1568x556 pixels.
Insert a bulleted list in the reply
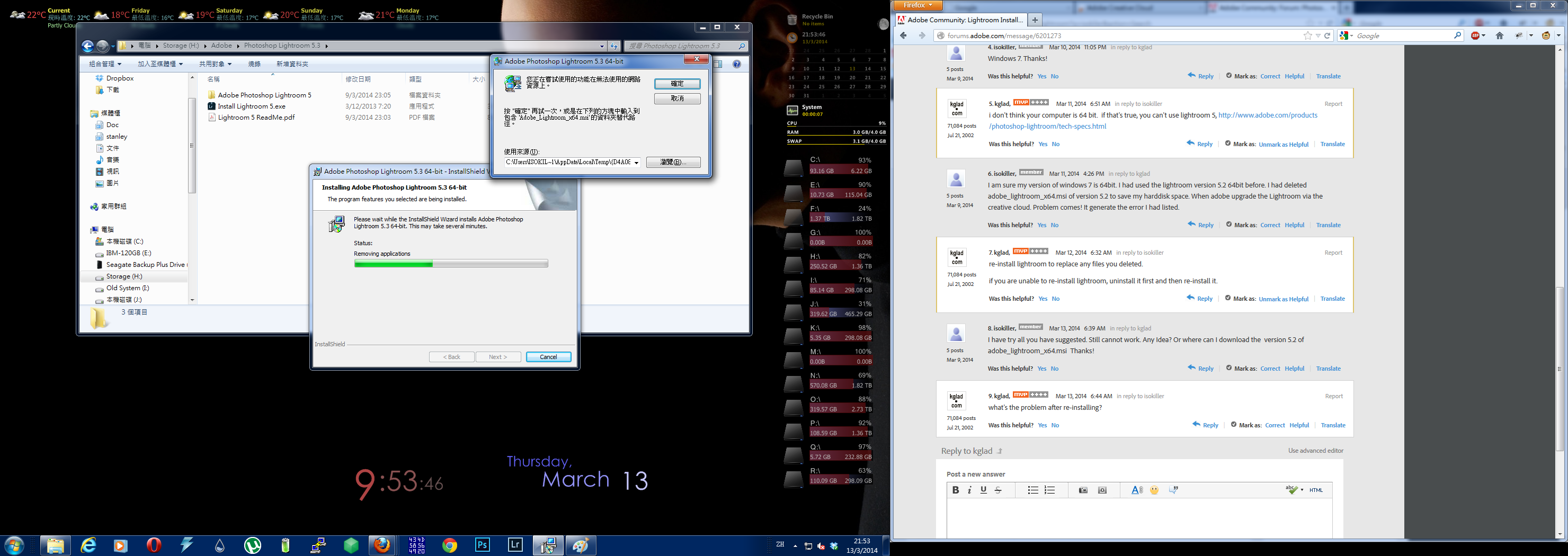pos(1033,490)
